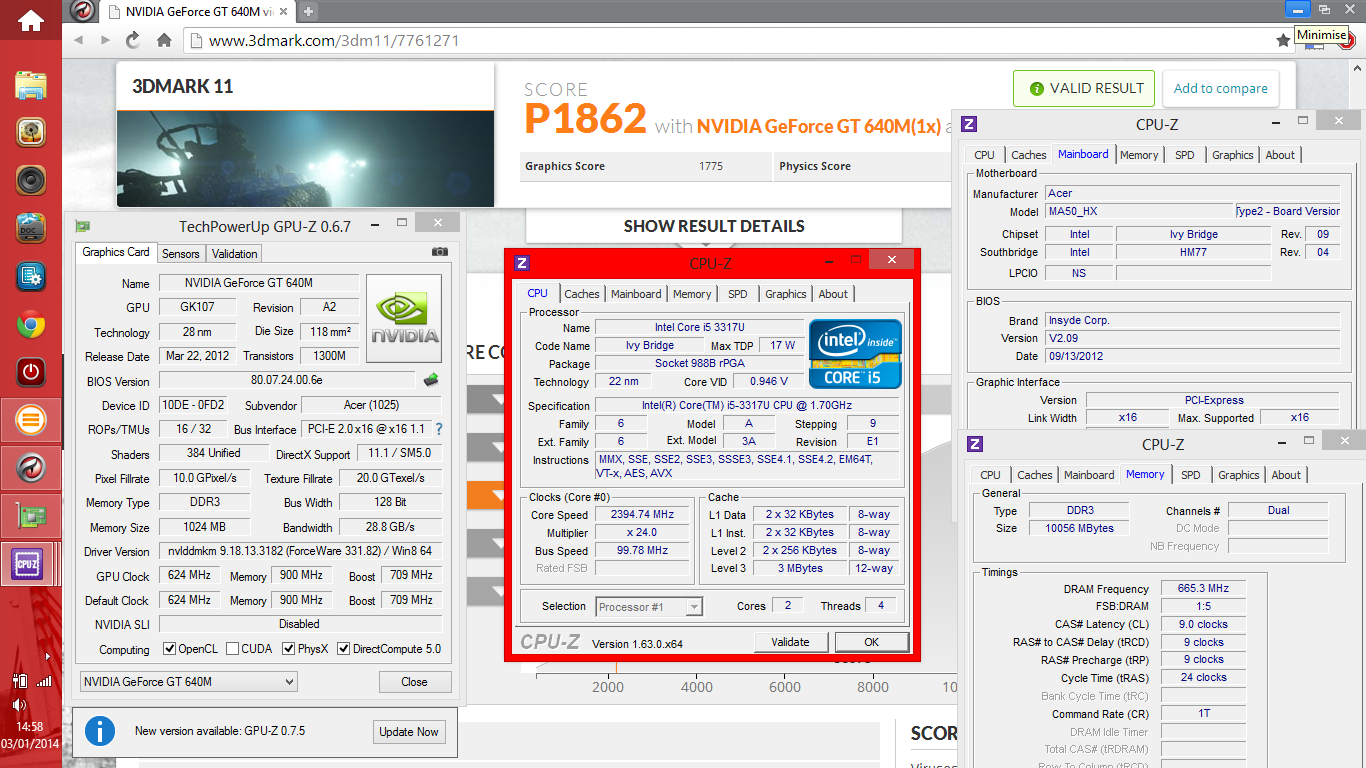Click the browser forward arrow
The height and width of the screenshot is (768, 1366).
[105, 41]
